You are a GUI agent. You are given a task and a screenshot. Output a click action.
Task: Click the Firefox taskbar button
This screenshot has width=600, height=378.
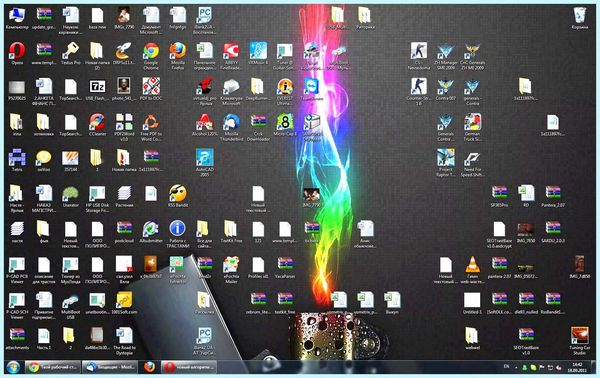pyautogui.click(x=149, y=367)
